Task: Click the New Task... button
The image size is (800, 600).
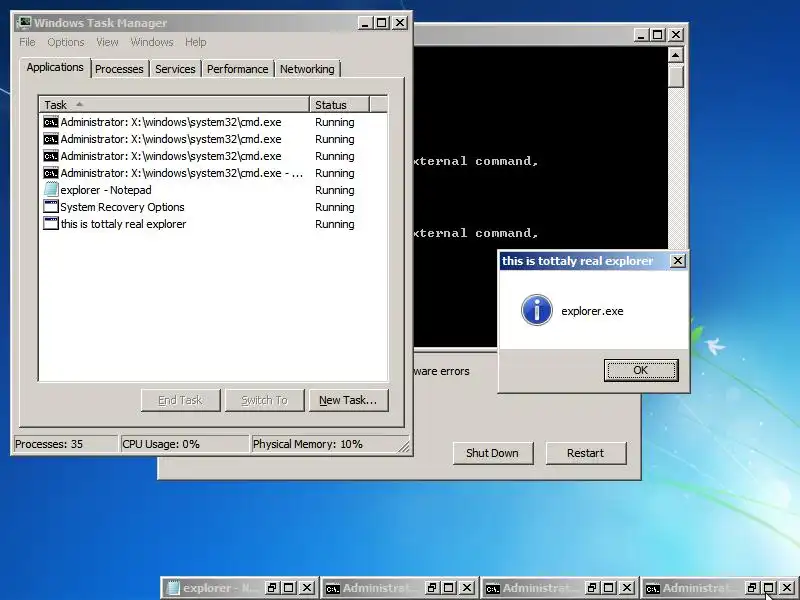Action: click(x=348, y=401)
